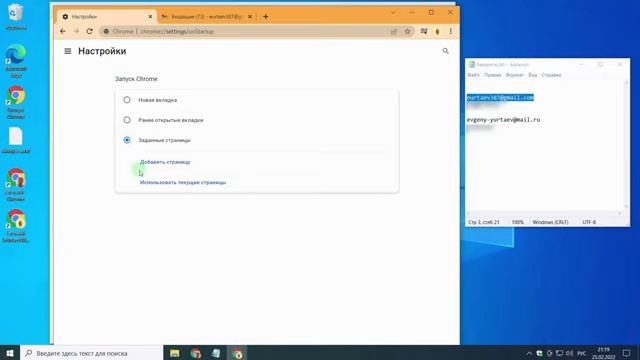Image resolution: width=640 pixels, height=360 pixels.
Task: Close the Gmail inbox tab
Action: pyautogui.click(x=250, y=17)
